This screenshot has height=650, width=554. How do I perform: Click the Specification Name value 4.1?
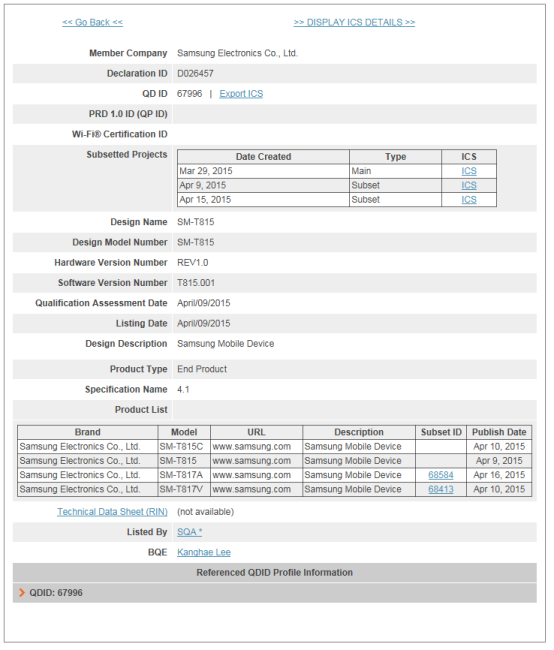183,390
